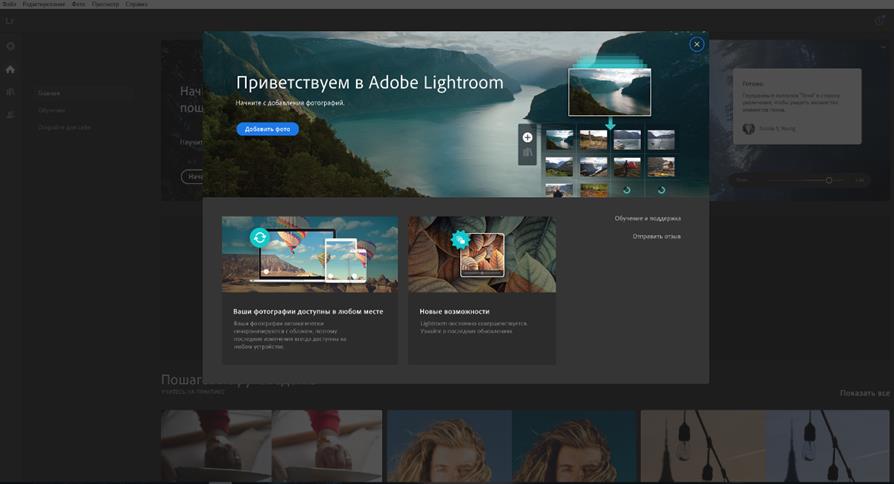
Task: Click the add photos icon in left sidebar
Action: [10, 46]
